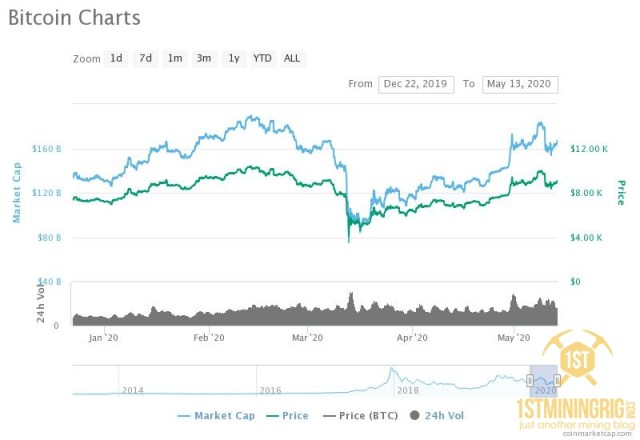
Task: Select the 3m zoom option
Action: point(204,58)
